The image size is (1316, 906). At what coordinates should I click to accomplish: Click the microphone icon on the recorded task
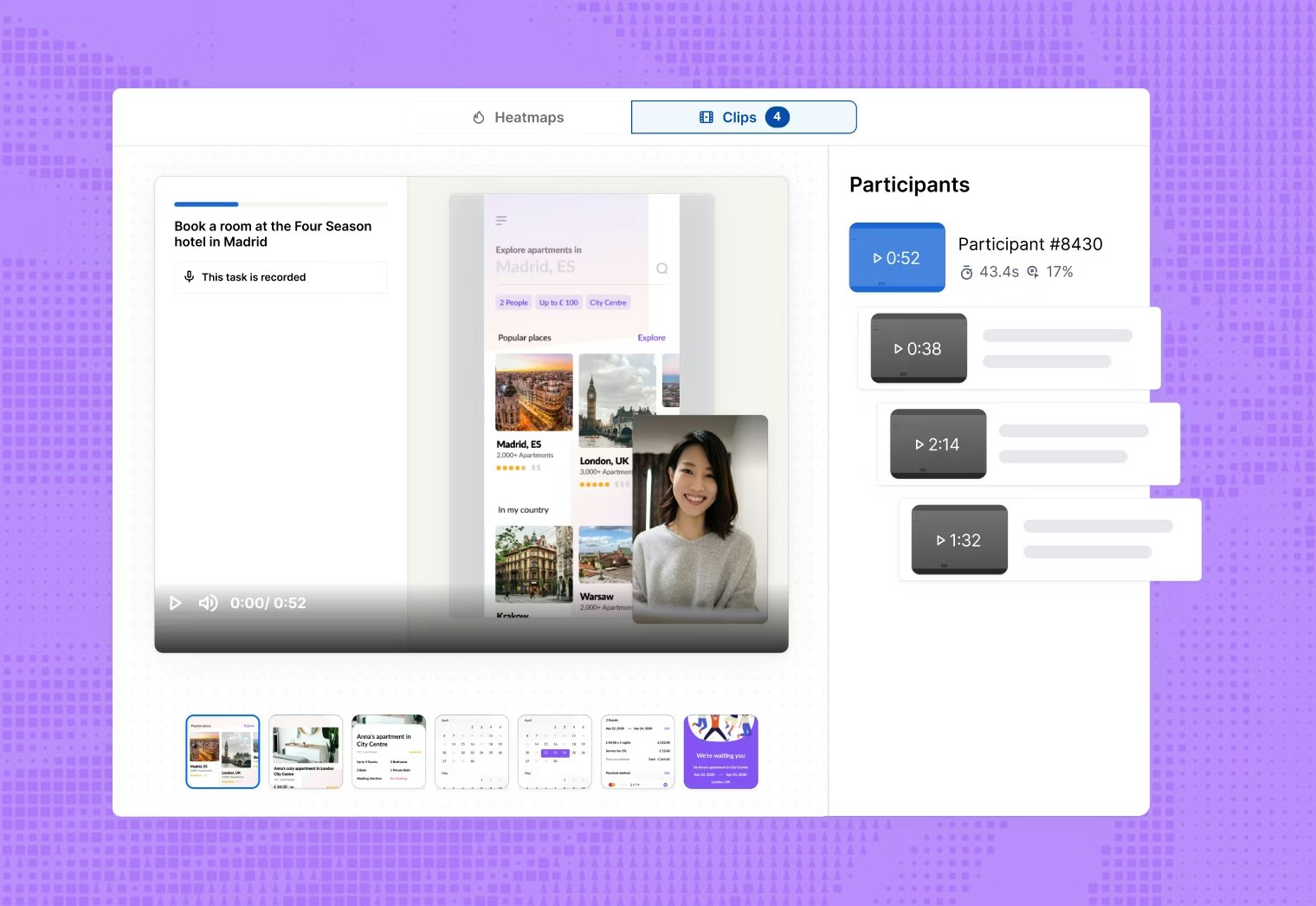click(190, 276)
